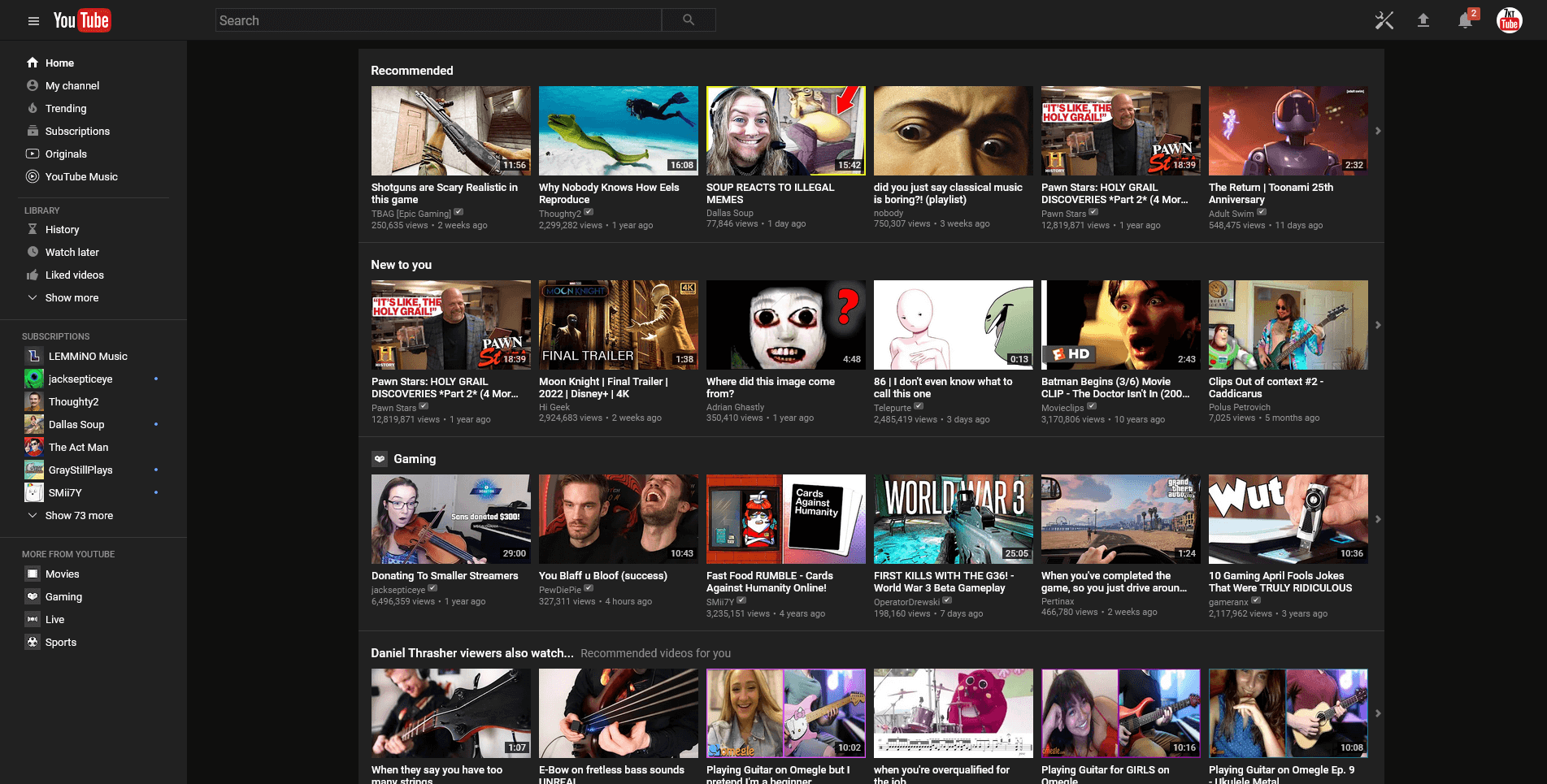The height and width of the screenshot is (784, 1547).
Task: Advance the Gaming row with arrow
Action: click(x=1378, y=519)
